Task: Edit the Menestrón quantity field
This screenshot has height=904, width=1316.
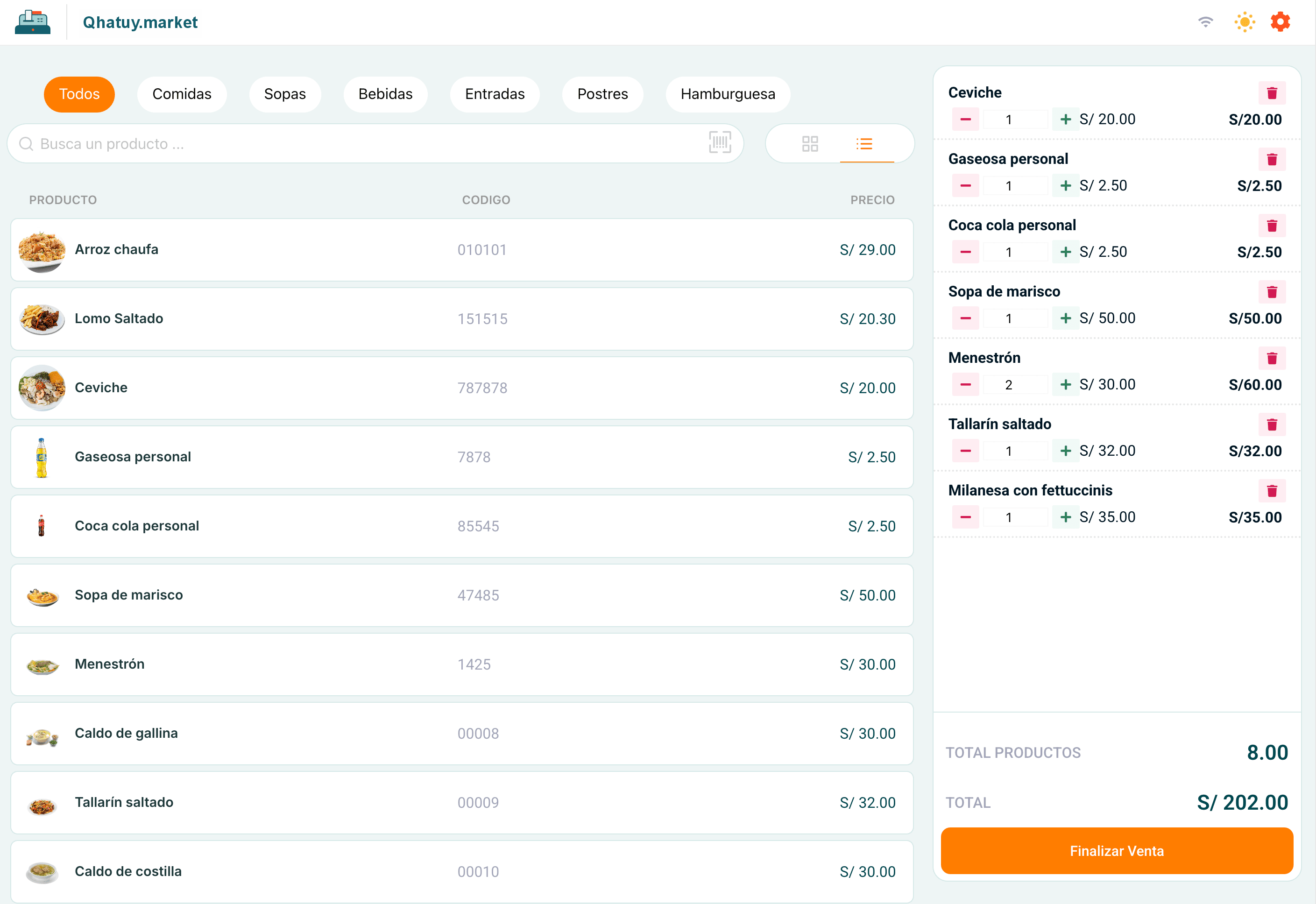Action: 1015,385
